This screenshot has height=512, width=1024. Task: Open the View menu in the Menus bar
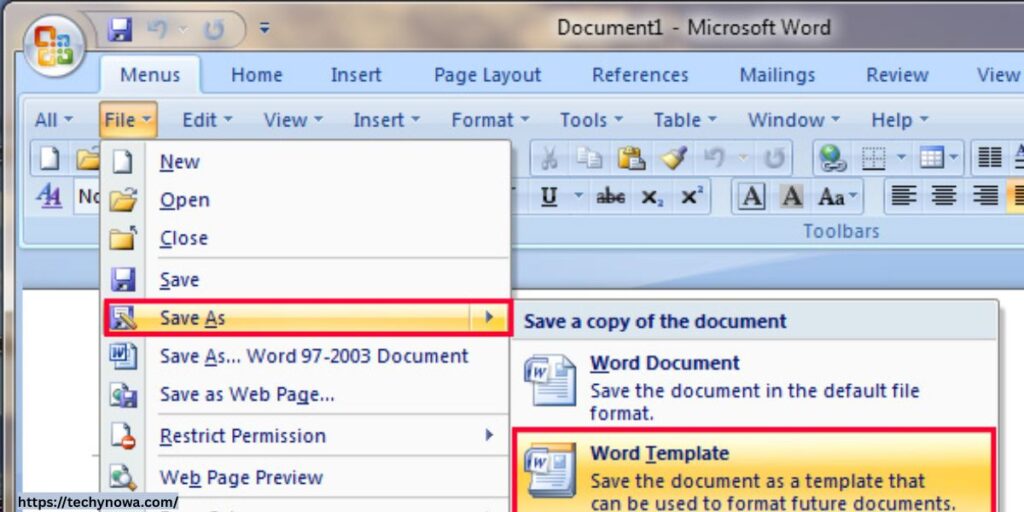pyautogui.click(x=293, y=120)
